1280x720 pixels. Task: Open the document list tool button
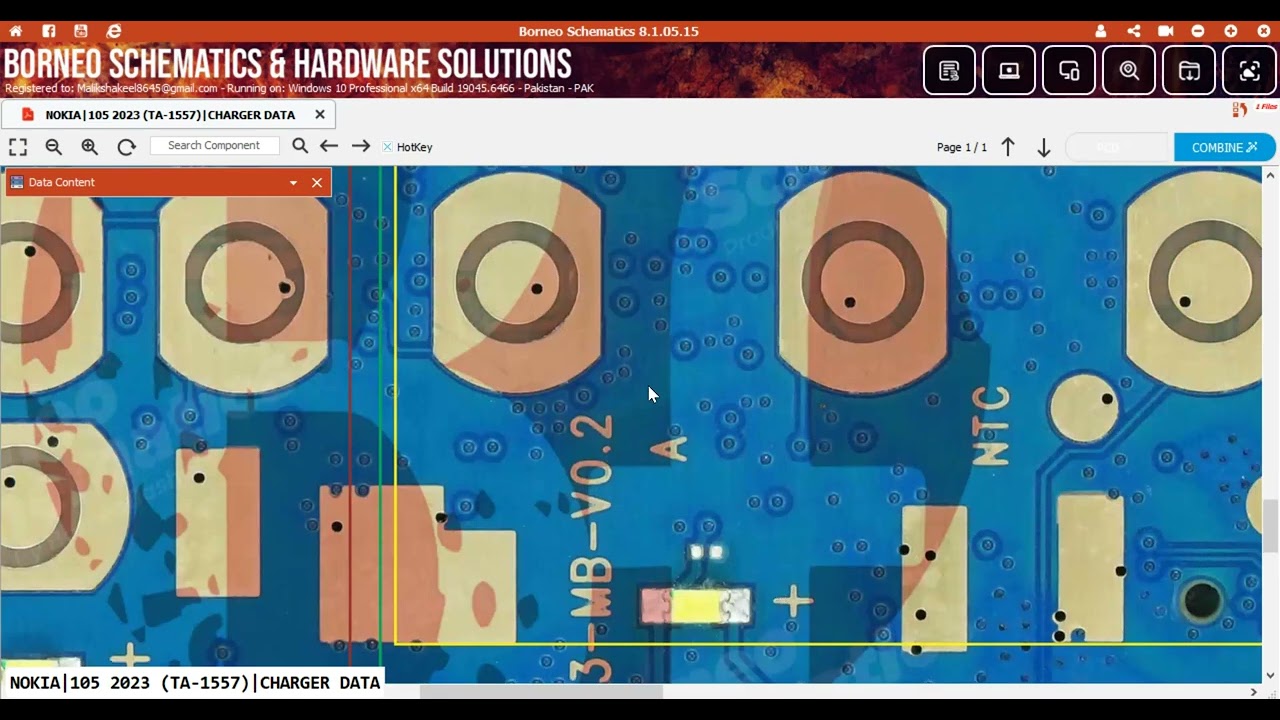[x=949, y=70]
